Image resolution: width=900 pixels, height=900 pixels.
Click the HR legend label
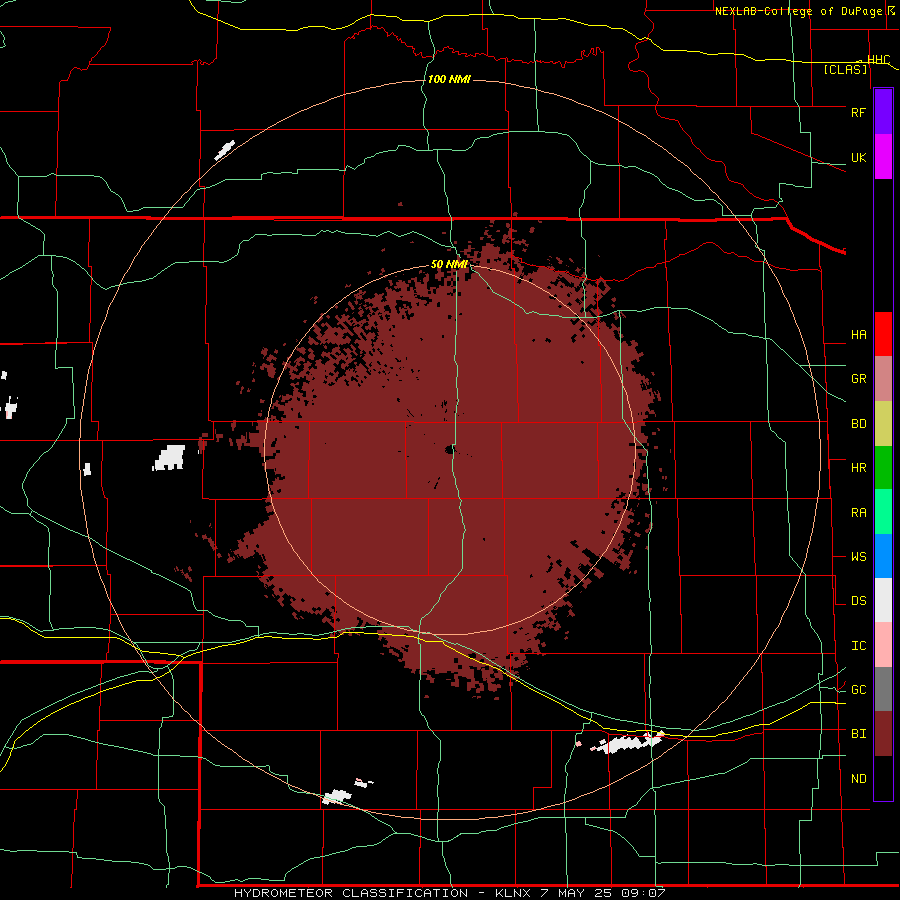(x=858, y=468)
